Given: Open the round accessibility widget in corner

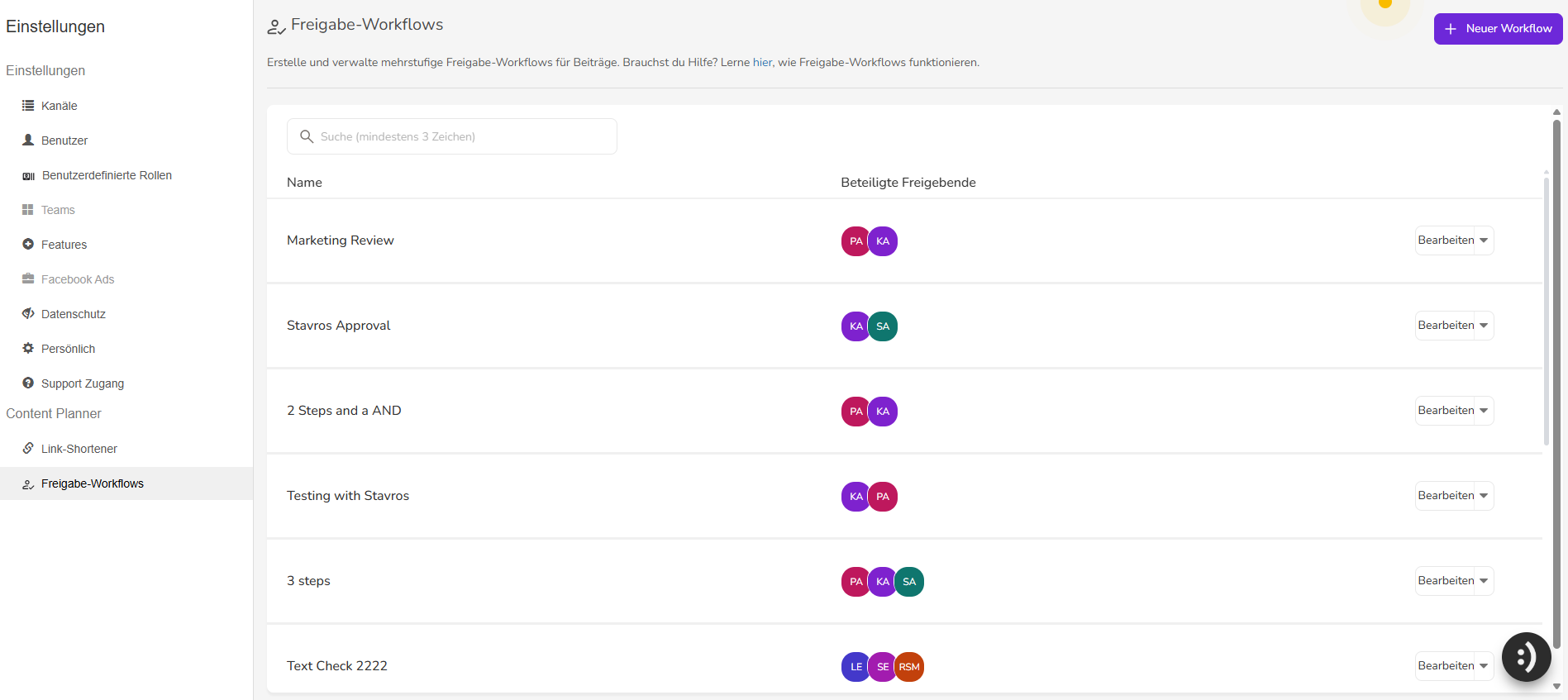Looking at the screenshot, I should [x=1526, y=657].
